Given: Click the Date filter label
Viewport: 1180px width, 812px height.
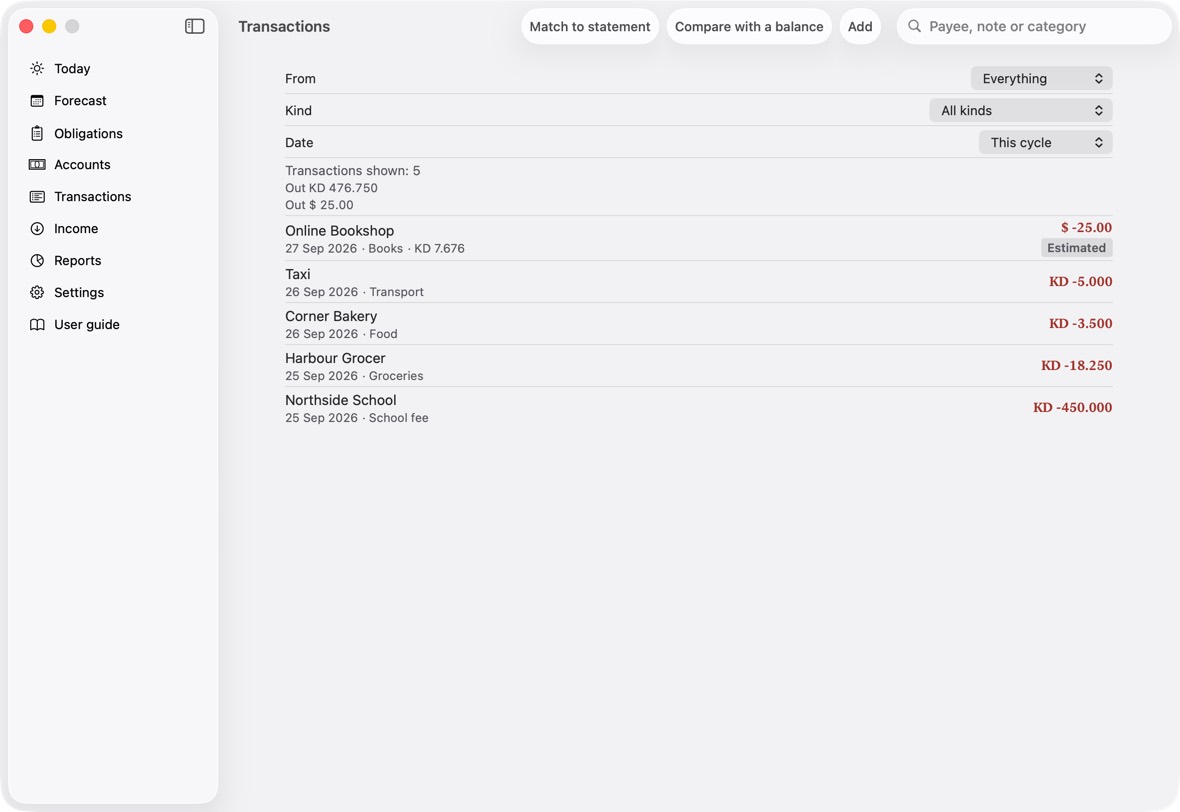Looking at the screenshot, I should [299, 143].
